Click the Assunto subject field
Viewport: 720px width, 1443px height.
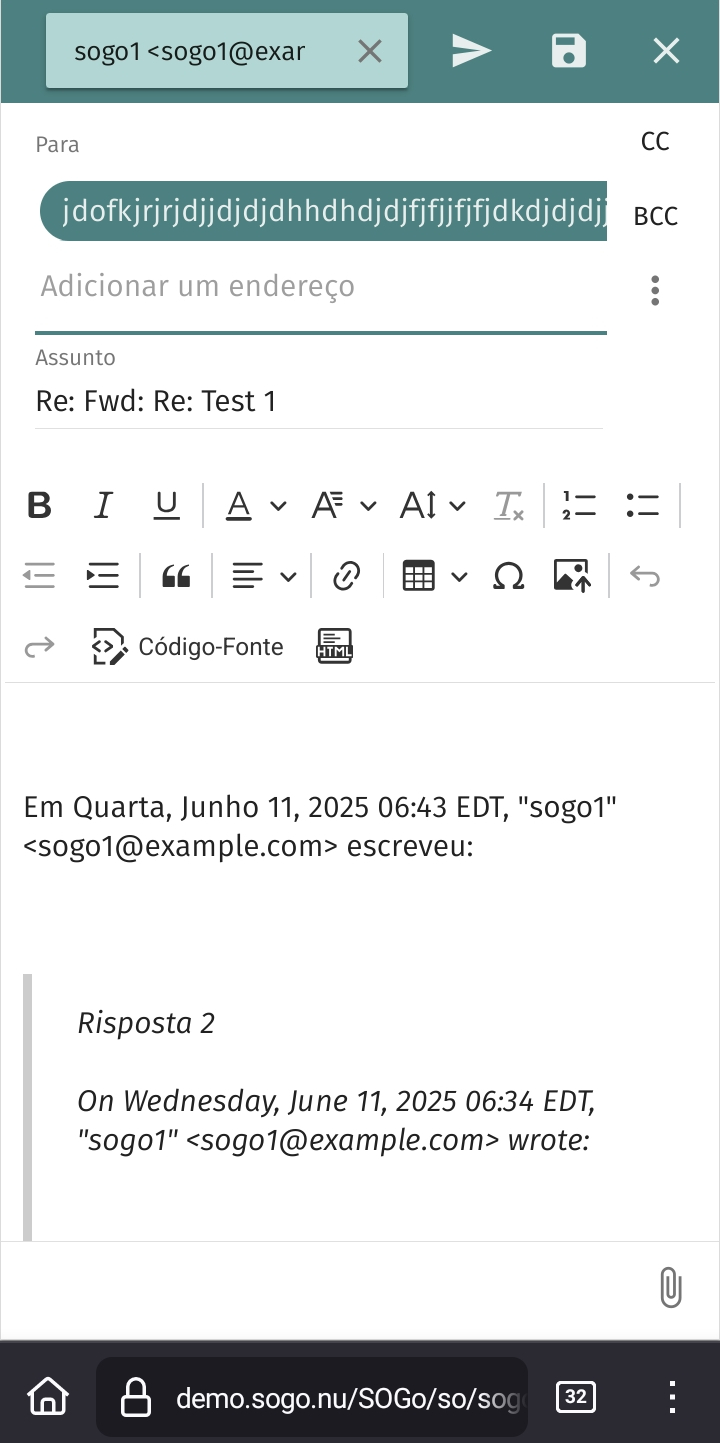[x=318, y=402]
